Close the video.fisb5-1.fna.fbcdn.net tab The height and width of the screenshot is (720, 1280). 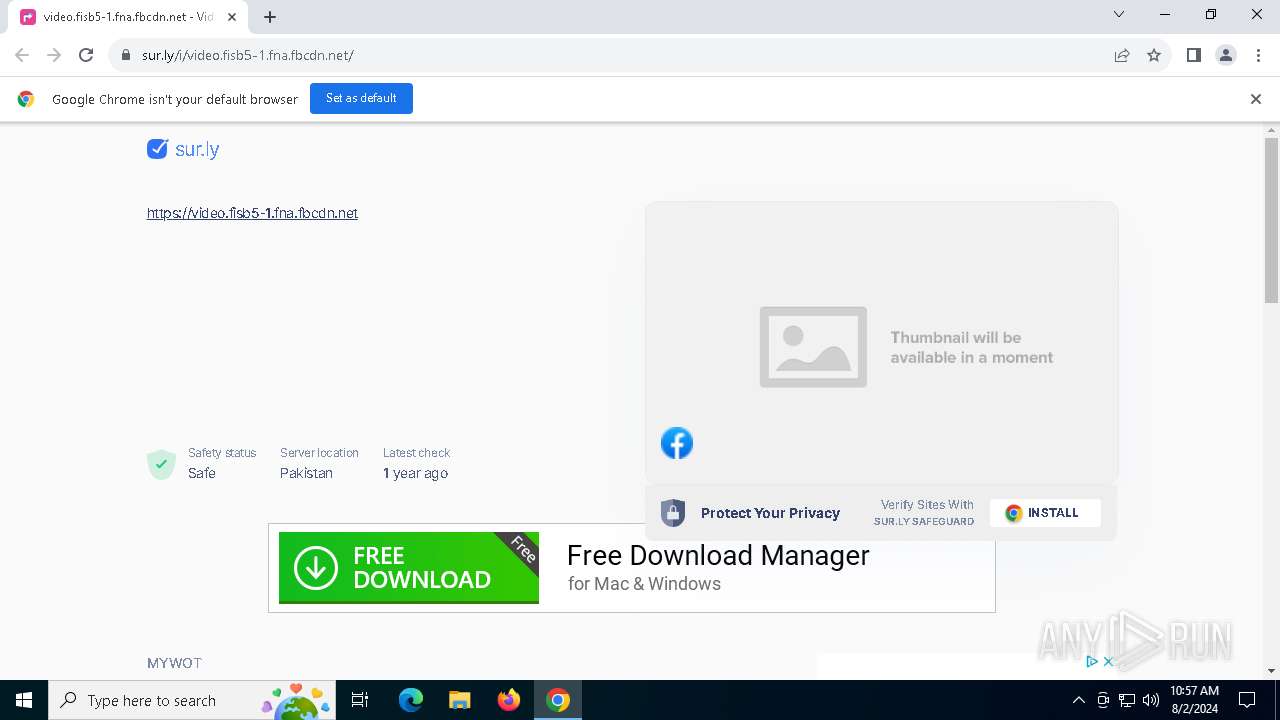pyautogui.click(x=232, y=17)
